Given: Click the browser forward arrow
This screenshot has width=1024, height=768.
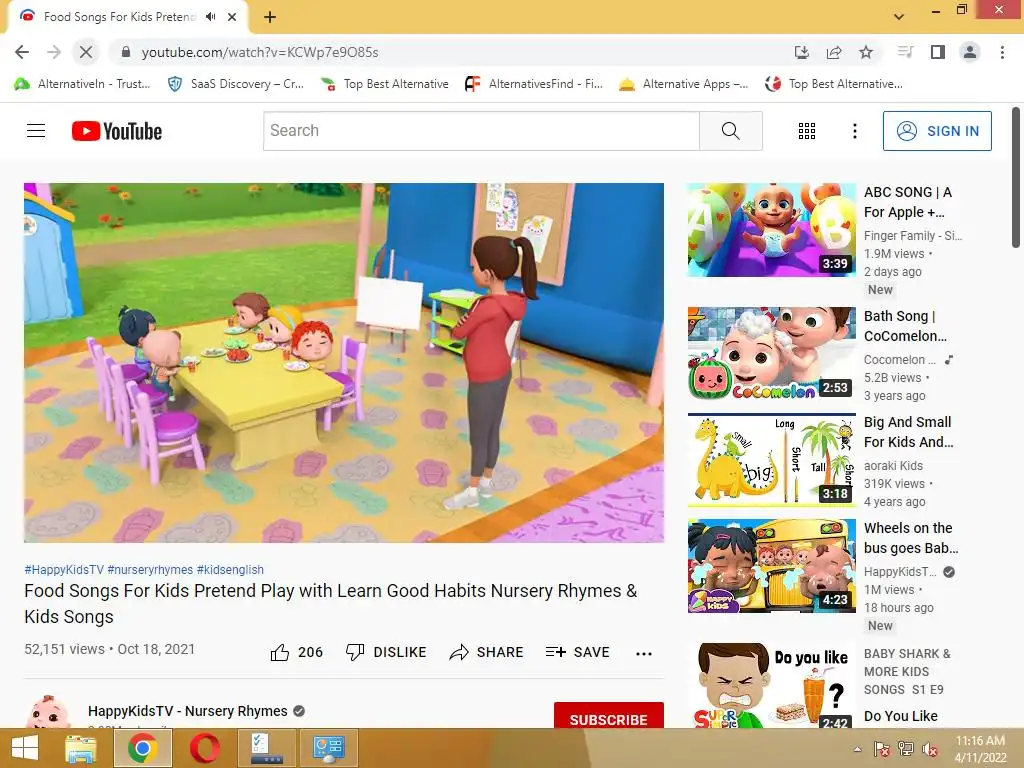Looking at the screenshot, I should point(54,52).
